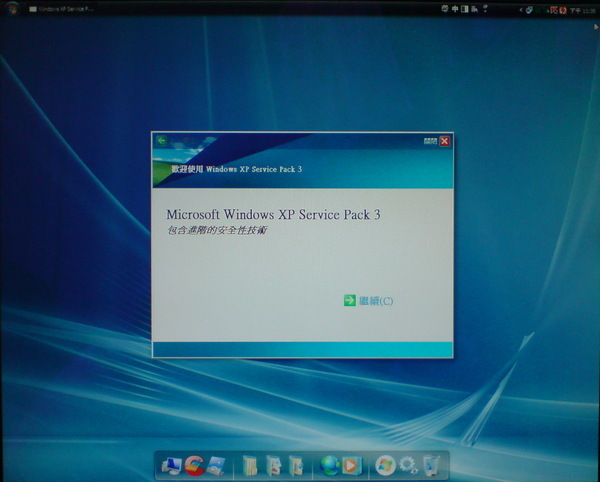This screenshot has height=482, width=600.
Task: Click the green 繼續(C) arrow icon
Action: pyautogui.click(x=349, y=300)
